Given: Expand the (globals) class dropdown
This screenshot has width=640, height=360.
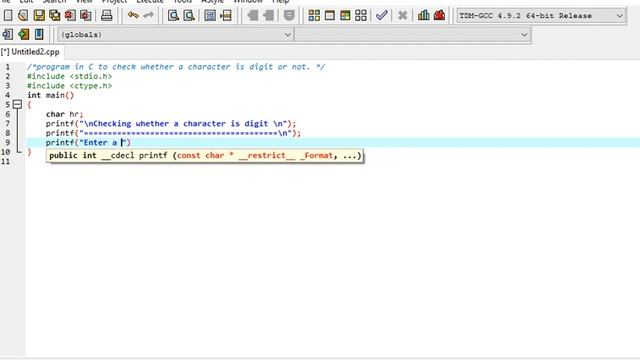Looking at the screenshot, I should (175, 35).
